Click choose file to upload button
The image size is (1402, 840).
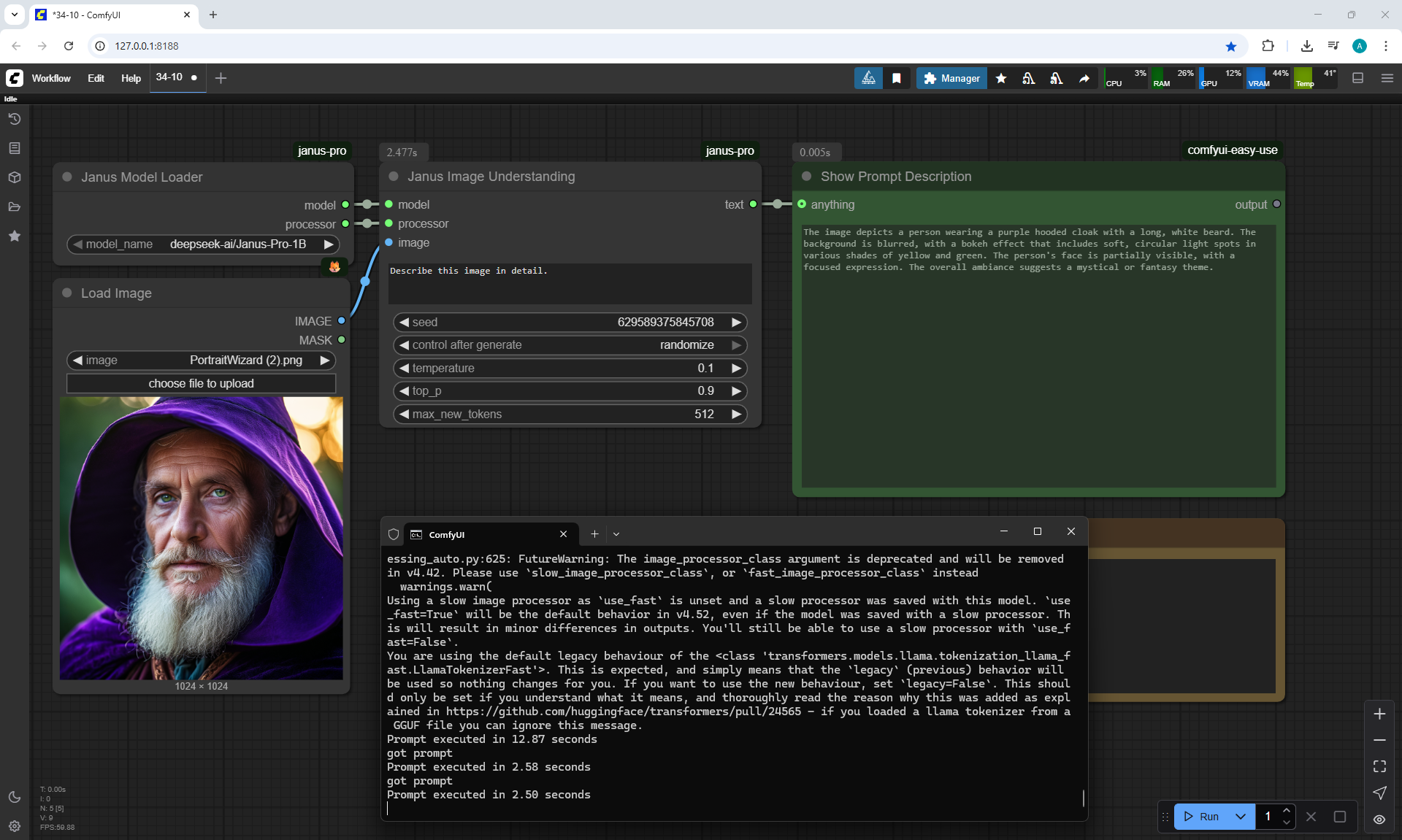[x=201, y=384]
